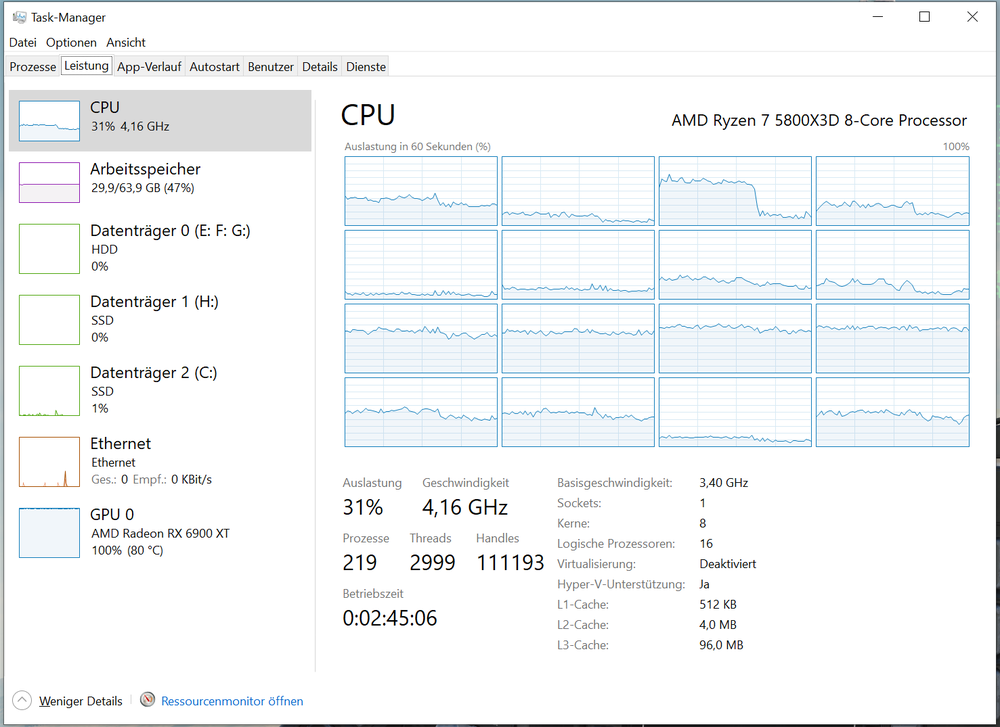The image size is (1000, 727).
Task: Select Datenträger 2 (C:) SSD graph icon
Action: [x=50, y=390]
